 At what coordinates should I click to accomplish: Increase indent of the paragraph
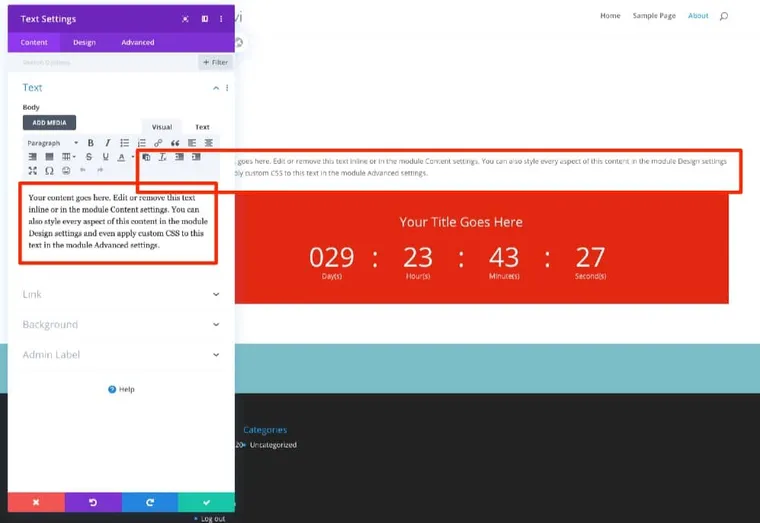click(x=196, y=157)
